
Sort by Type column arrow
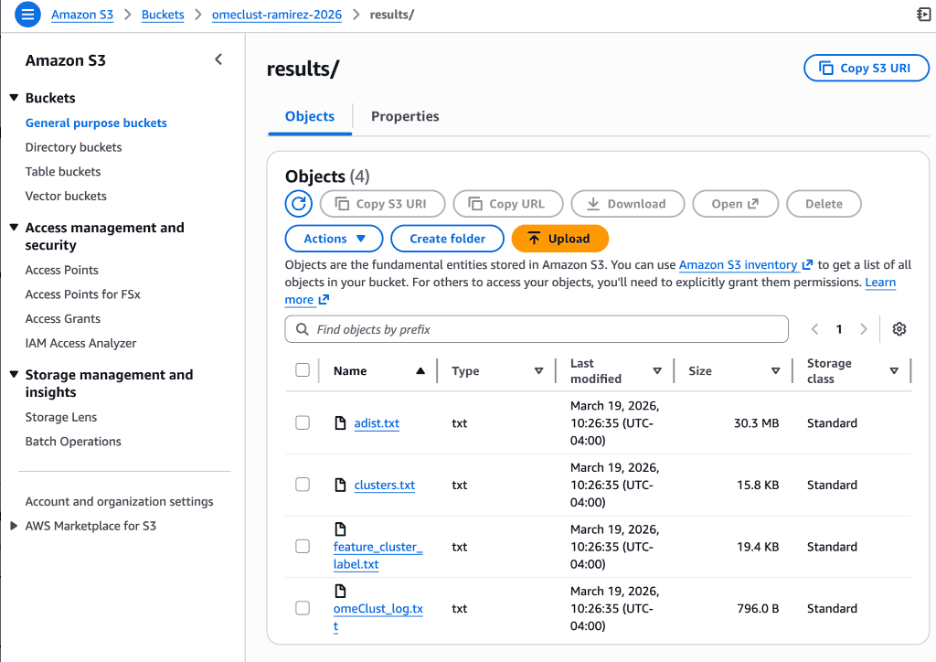(538, 371)
